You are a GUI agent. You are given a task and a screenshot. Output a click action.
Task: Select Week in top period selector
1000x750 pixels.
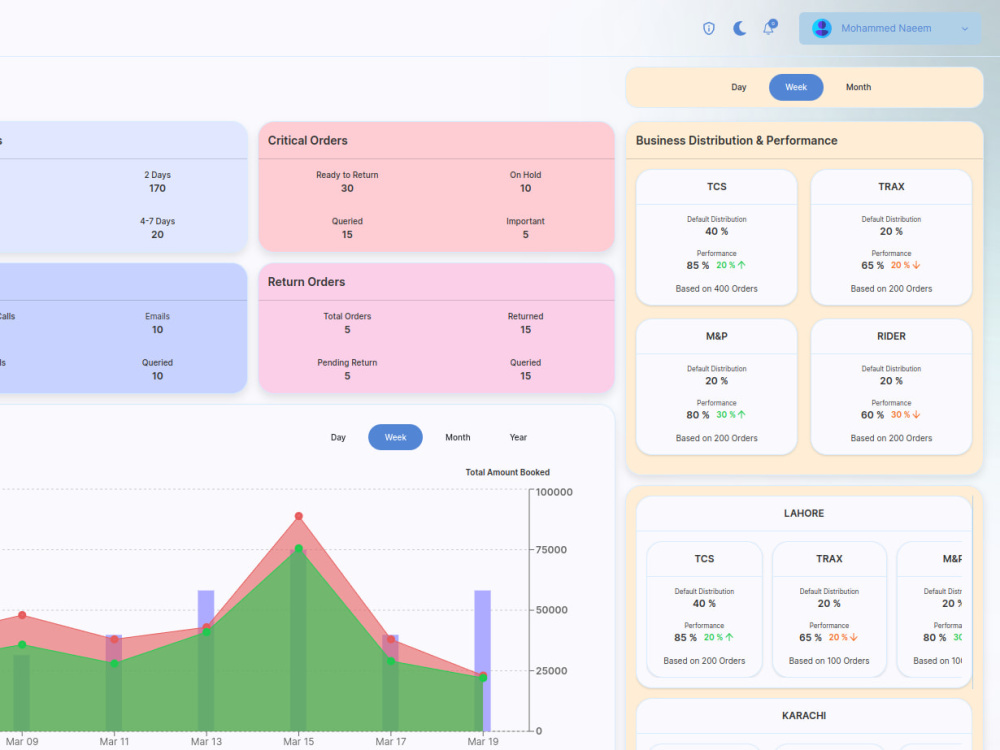(x=796, y=87)
